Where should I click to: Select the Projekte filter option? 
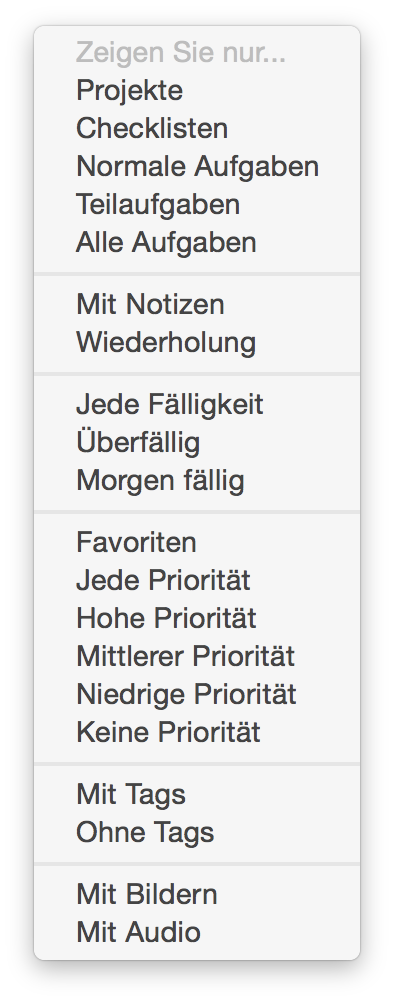pyautogui.click(x=197, y=90)
